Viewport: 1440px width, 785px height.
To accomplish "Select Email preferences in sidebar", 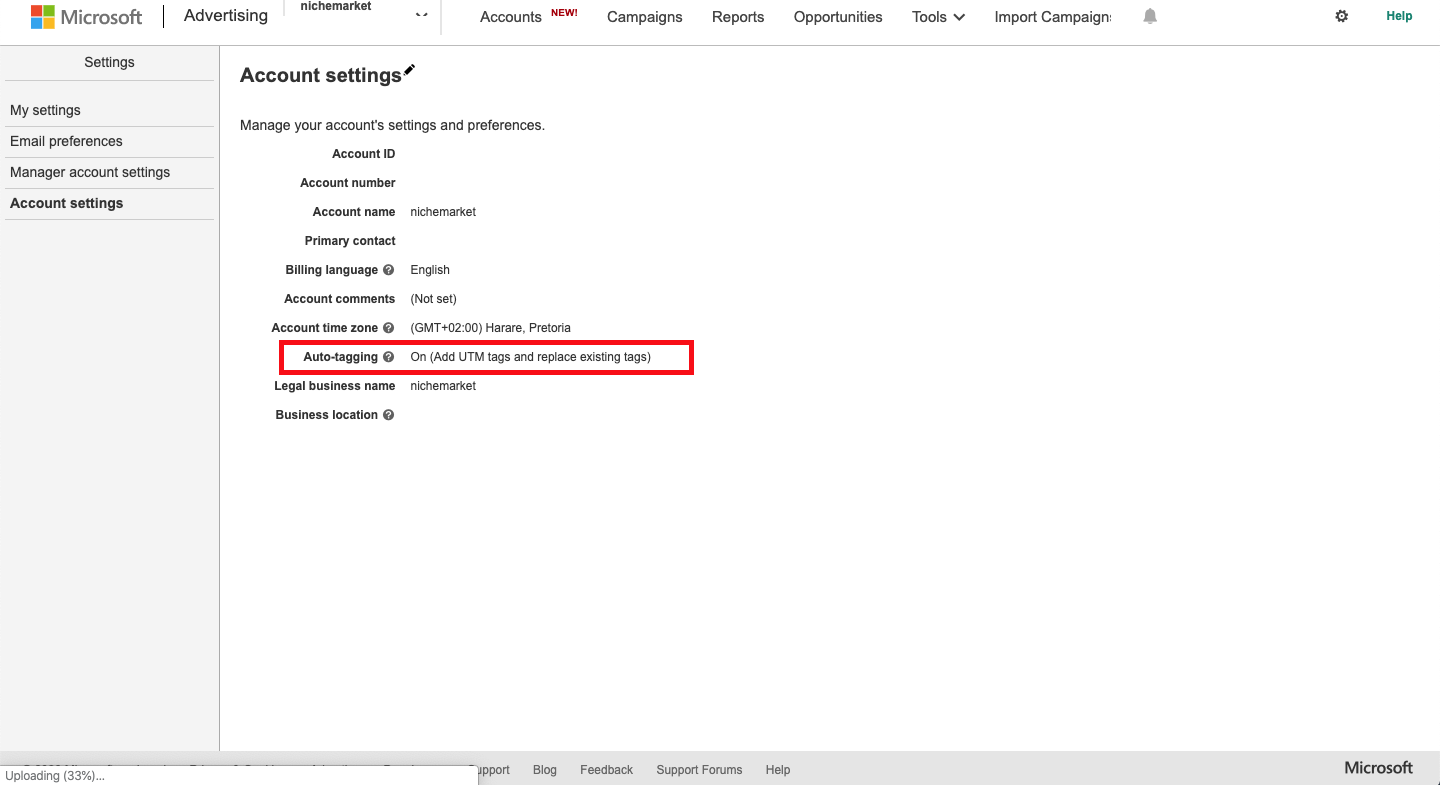I will [x=66, y=141].
